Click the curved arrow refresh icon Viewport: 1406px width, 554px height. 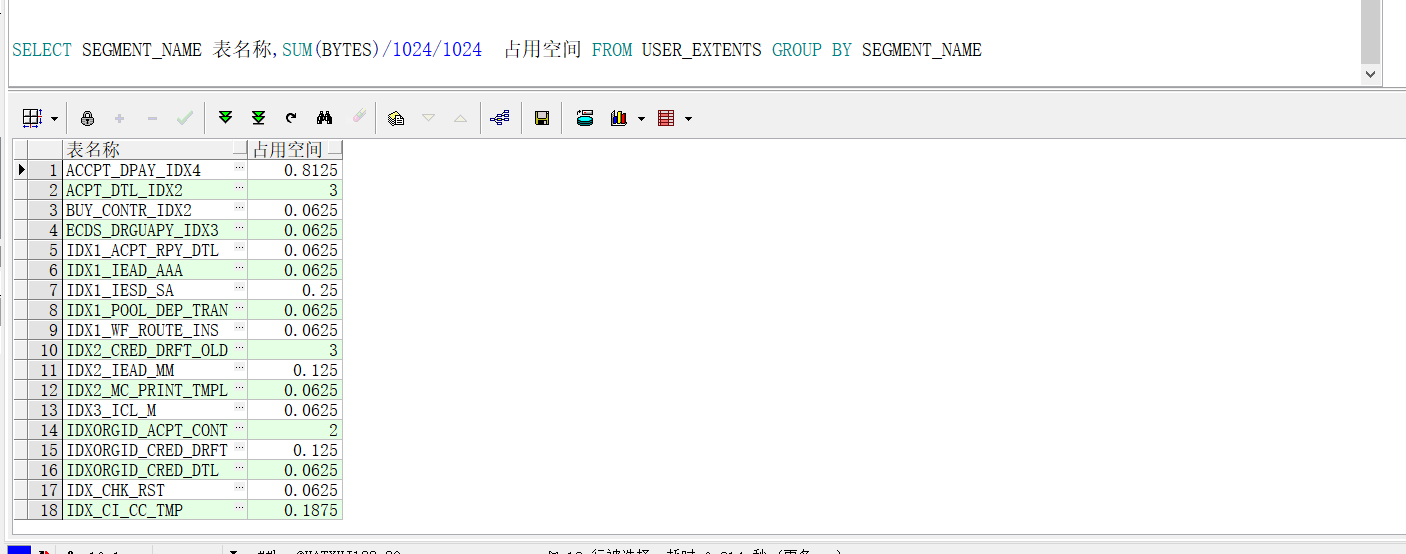pos(291,118)
